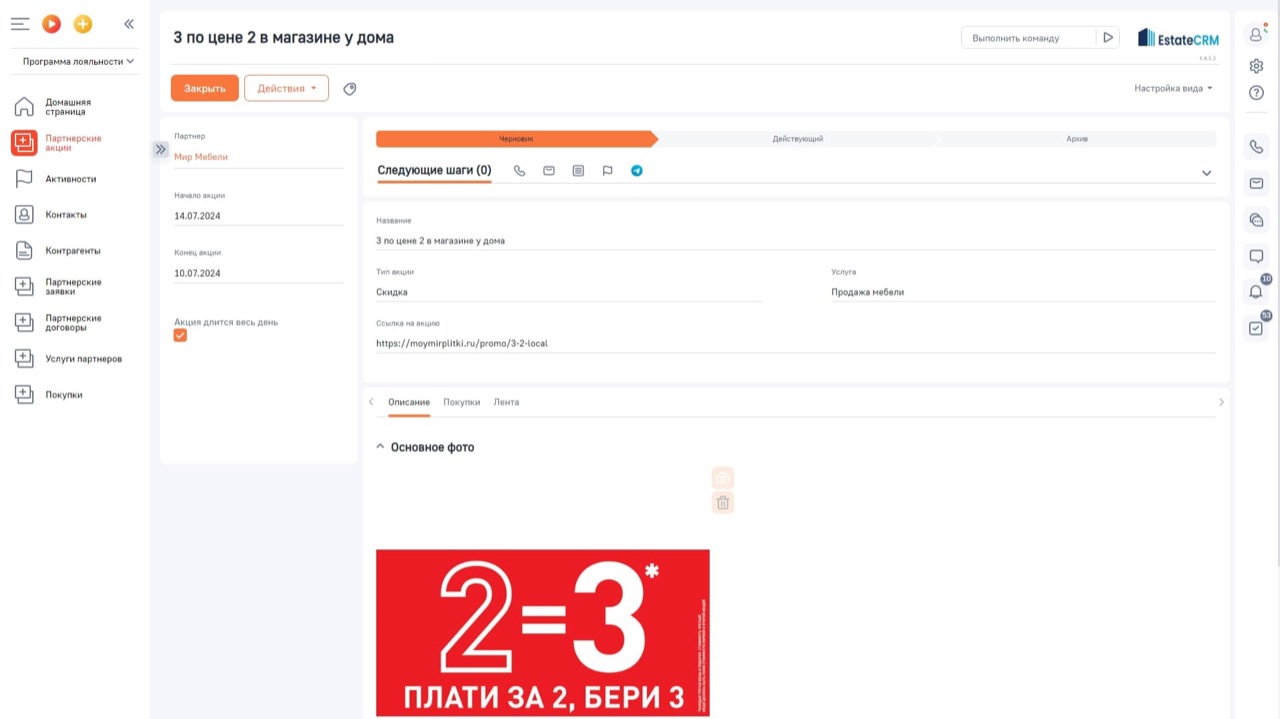Click the Telegram icon in next steps
Screen dimensions: 1280x719
[637, 171]
